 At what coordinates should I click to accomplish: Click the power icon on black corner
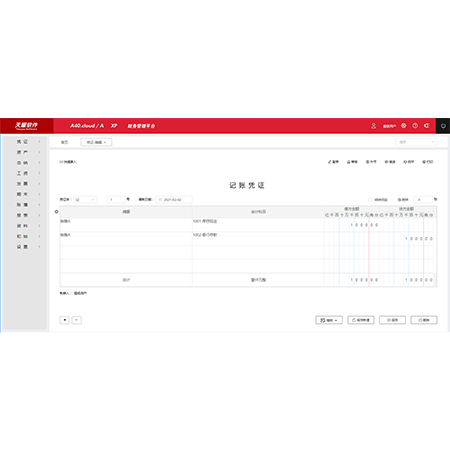[443, 126]
